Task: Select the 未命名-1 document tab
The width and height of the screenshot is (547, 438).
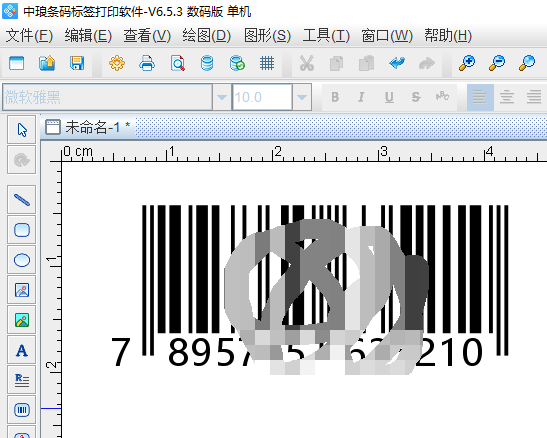Action: pos(88,127)
